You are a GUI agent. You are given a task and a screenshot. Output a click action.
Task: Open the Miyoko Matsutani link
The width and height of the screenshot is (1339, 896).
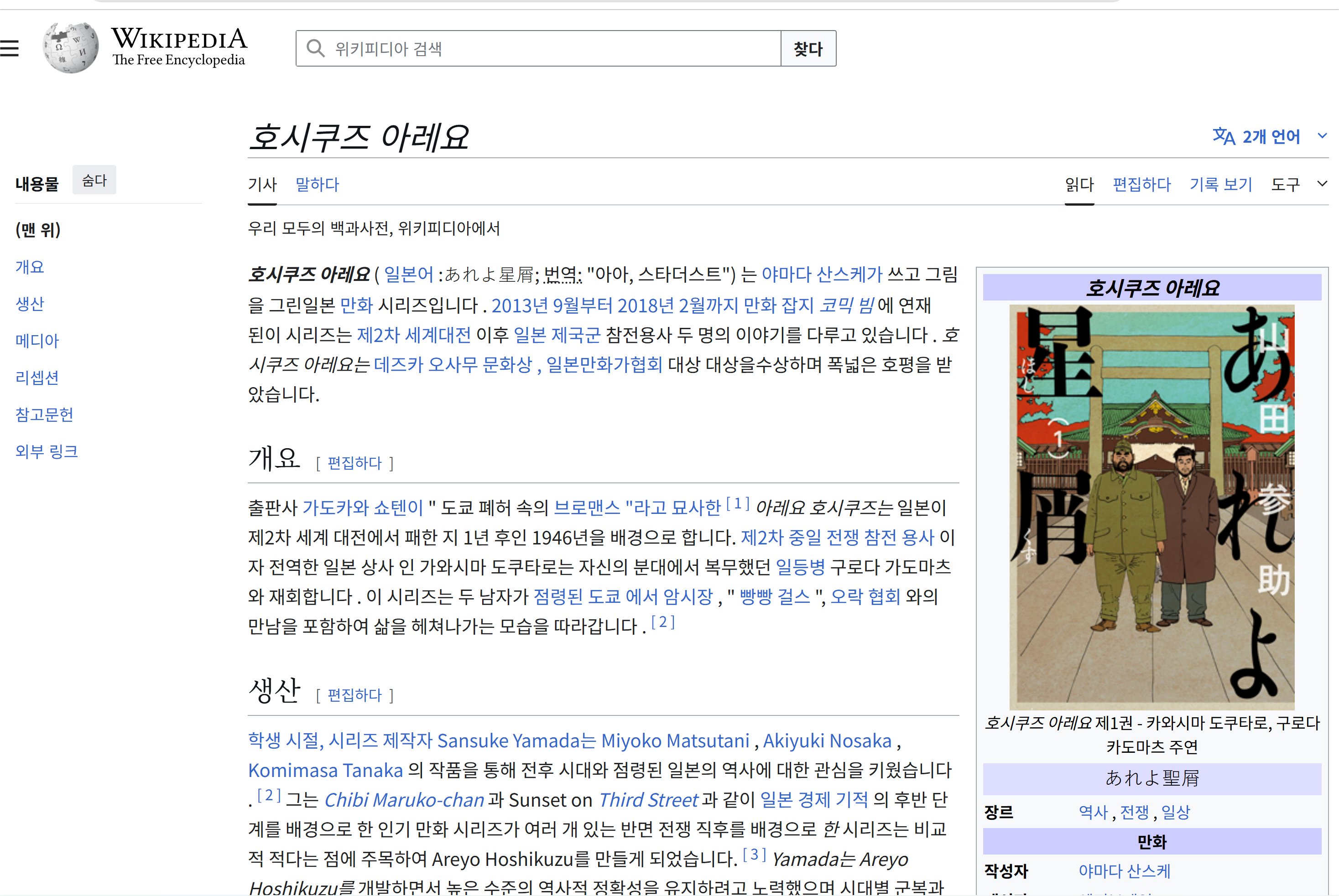click(675, 741)
